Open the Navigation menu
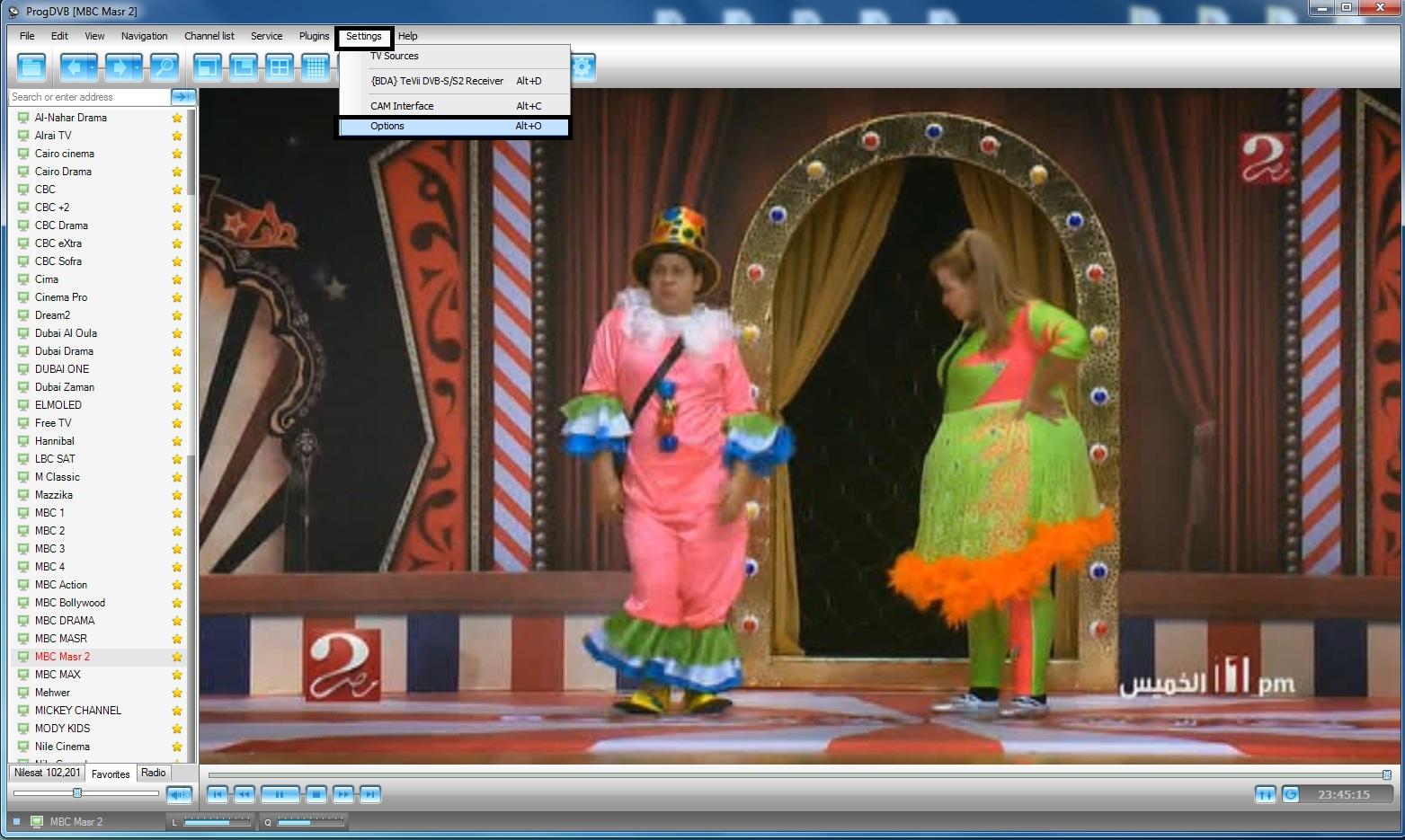This screenshot has height=840, width=1405. tap(144, 36)
